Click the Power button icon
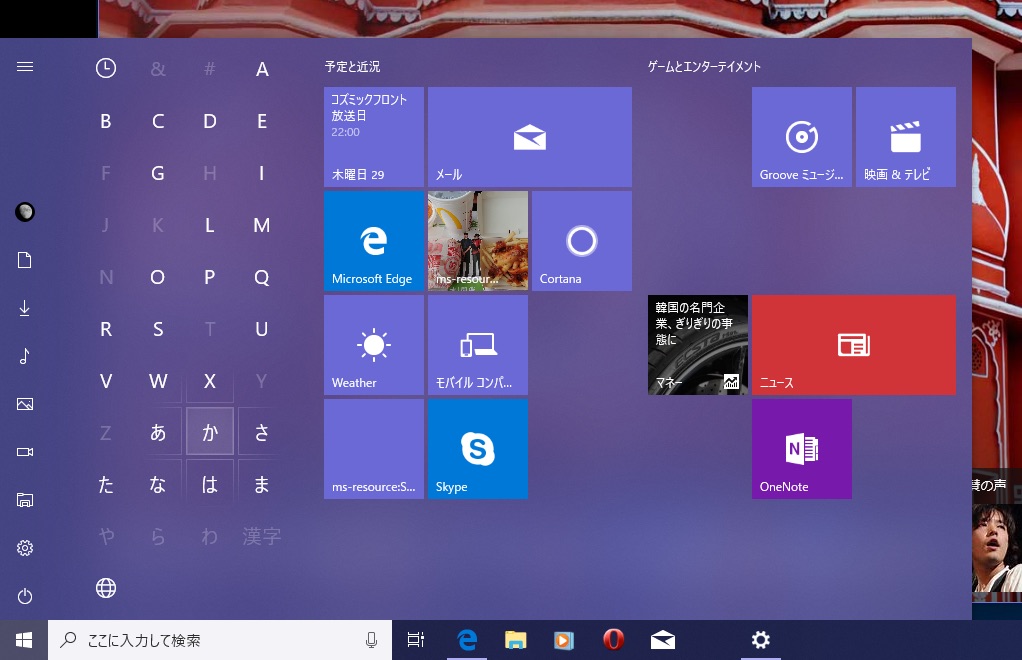The height and width of the screenshot is (660, 1022). (x=25, y=596)
